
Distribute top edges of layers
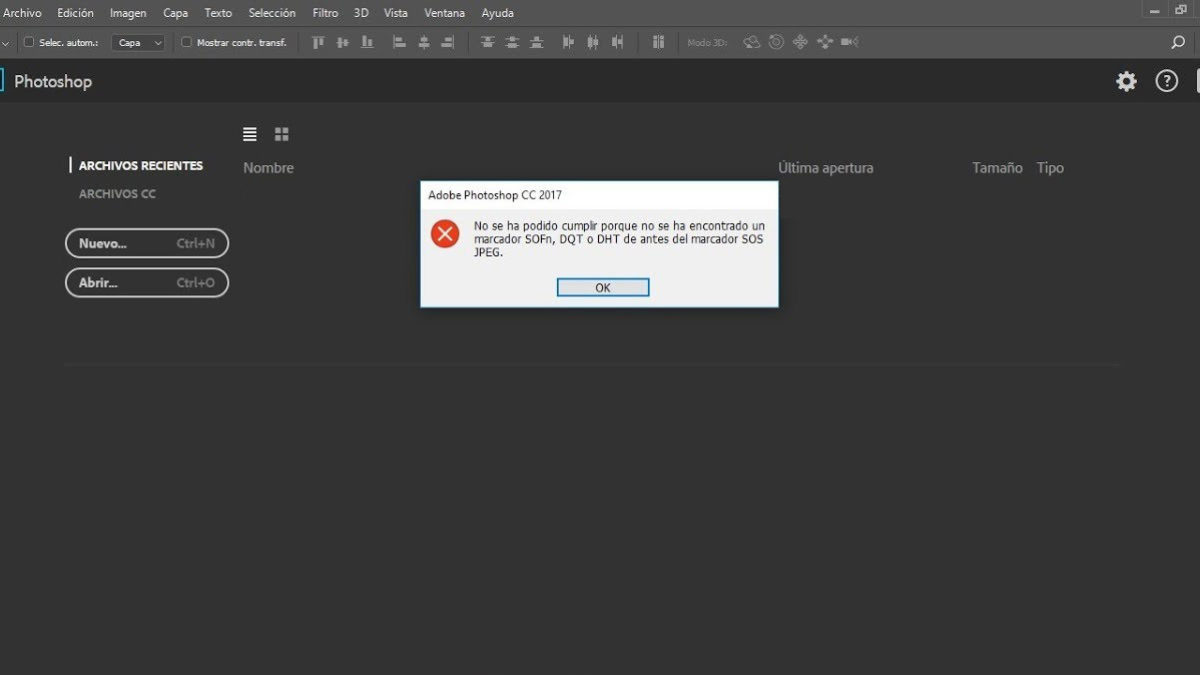(488, 42)
